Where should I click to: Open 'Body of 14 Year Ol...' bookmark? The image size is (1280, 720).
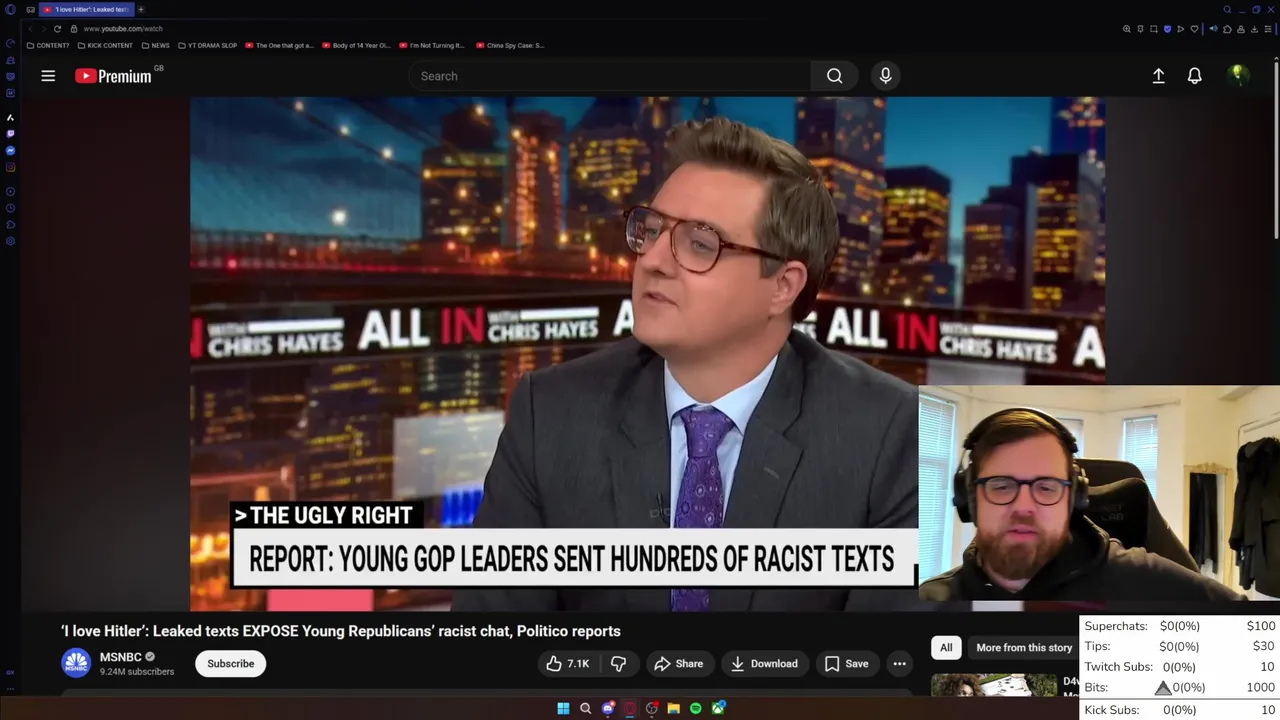356,45
